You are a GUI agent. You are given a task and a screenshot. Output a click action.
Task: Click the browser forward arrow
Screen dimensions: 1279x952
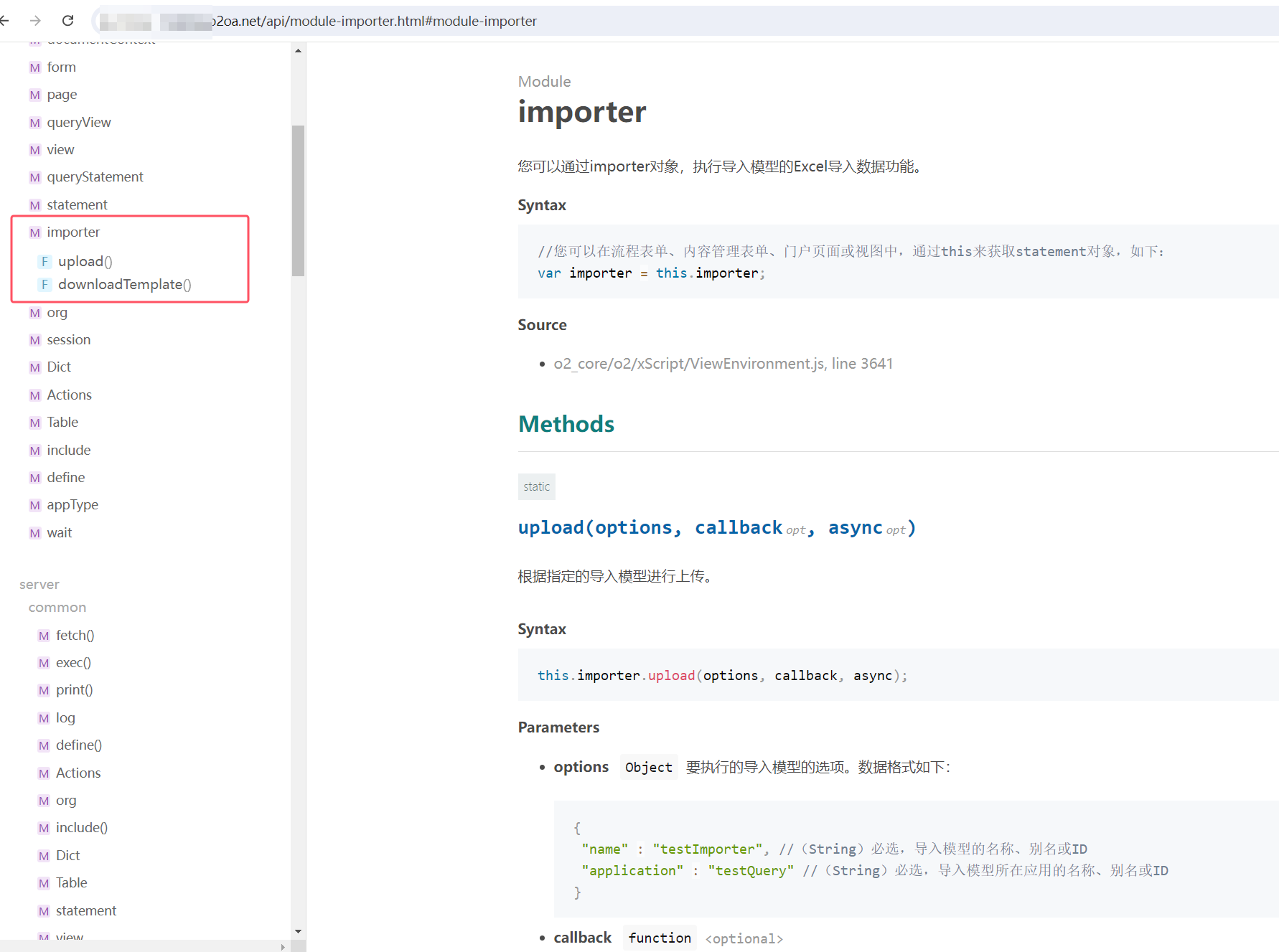click(35, 21)
